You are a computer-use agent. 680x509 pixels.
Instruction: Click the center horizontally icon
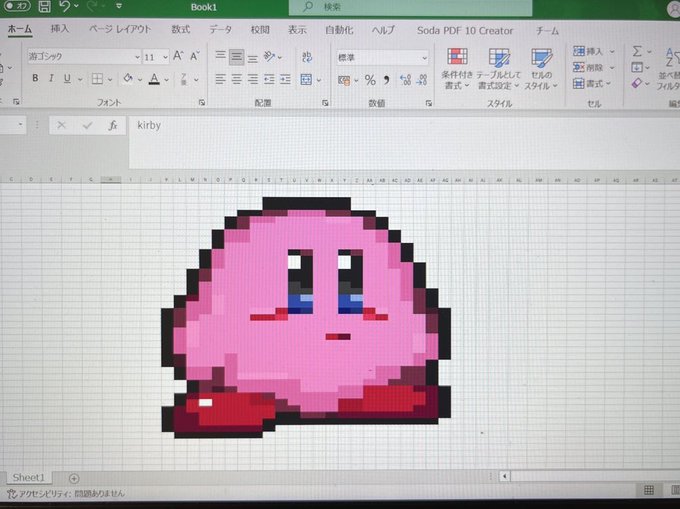tap(237, 79)
